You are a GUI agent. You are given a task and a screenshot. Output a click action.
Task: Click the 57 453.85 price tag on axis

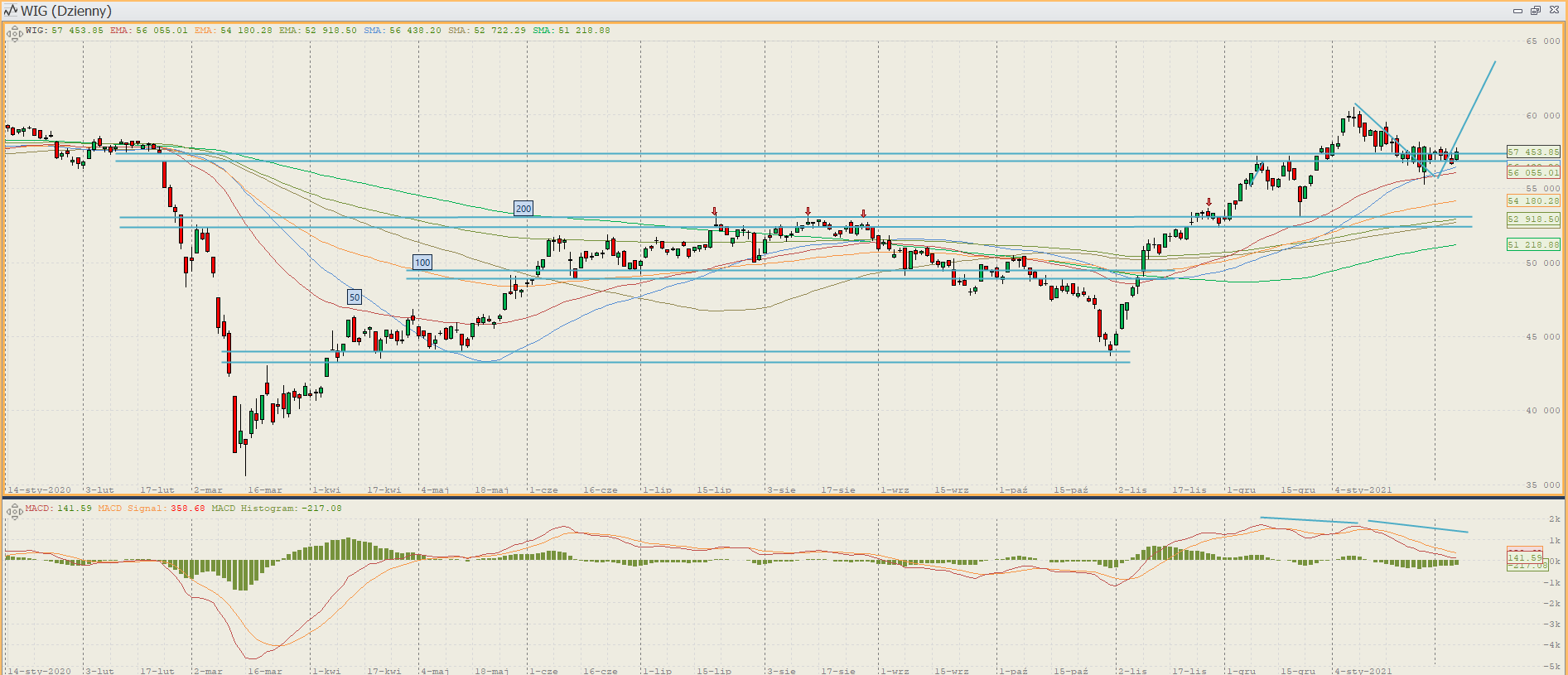click(x=1532, y=152)
